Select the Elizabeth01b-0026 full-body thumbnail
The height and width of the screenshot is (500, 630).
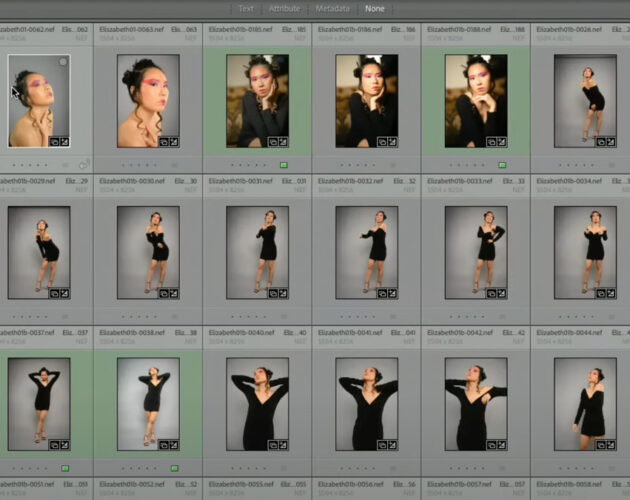(585, 101)
